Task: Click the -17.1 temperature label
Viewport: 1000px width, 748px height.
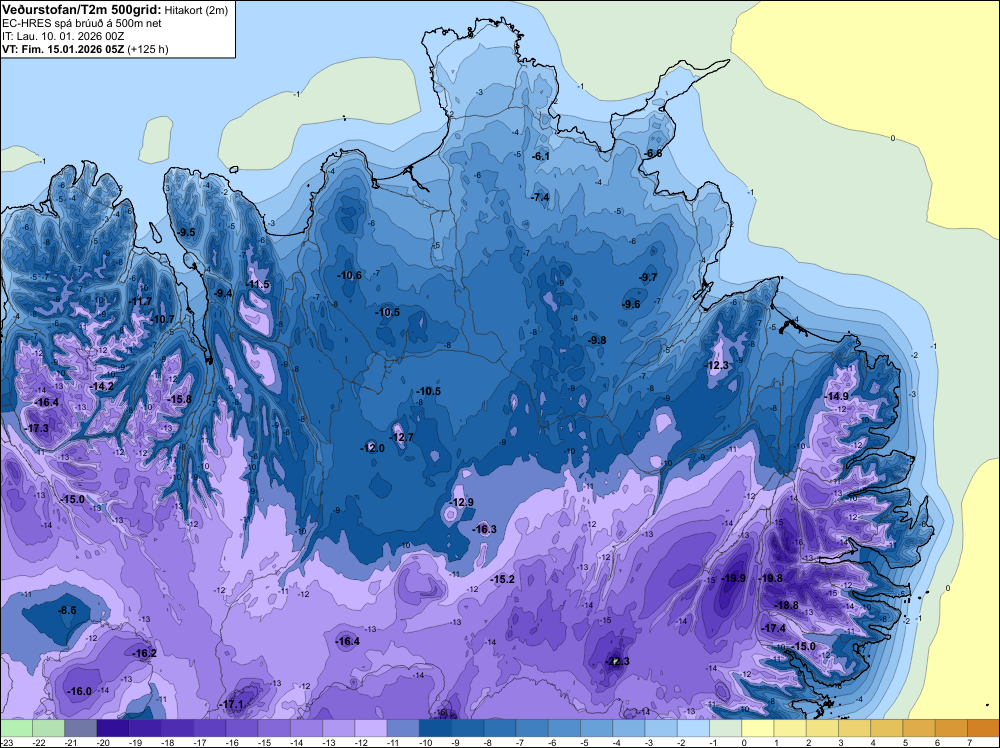Action: [x=232, y=705]
